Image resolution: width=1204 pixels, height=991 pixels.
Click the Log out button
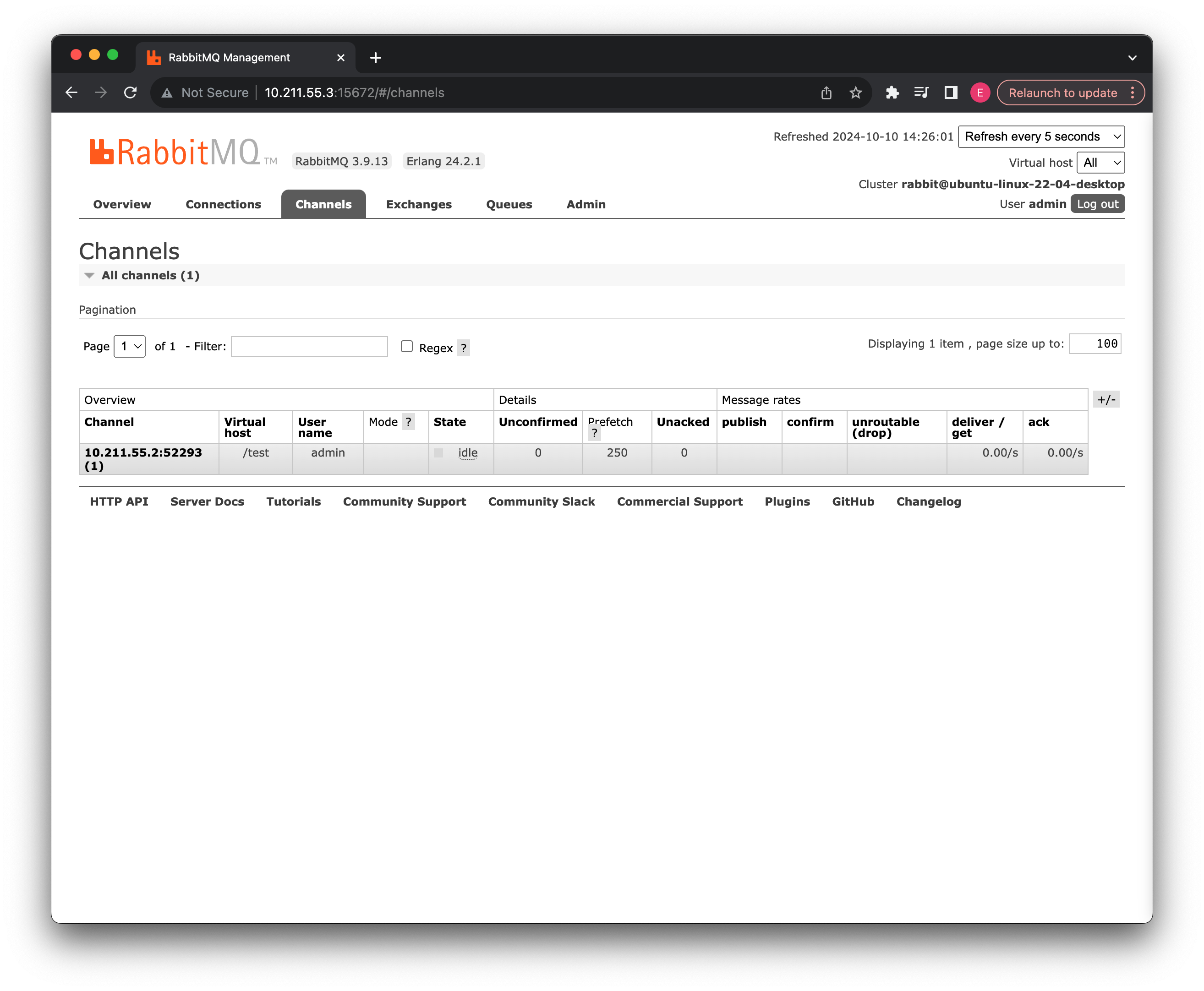coord(1097,204)
